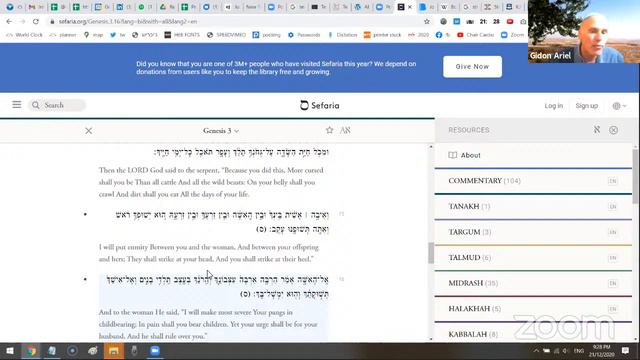Viewport: 640px width, 360px height.
Task: Open text display settings (A/א icon)
Action: [345, 130]
